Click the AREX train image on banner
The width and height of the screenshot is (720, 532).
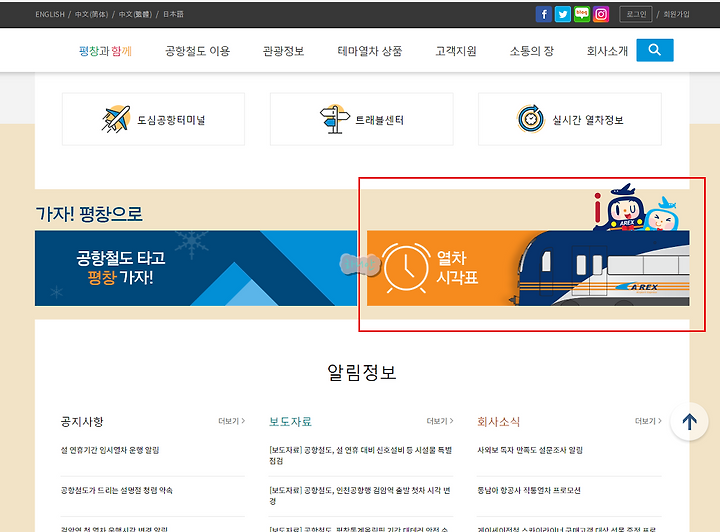click(x=603, y=268)
